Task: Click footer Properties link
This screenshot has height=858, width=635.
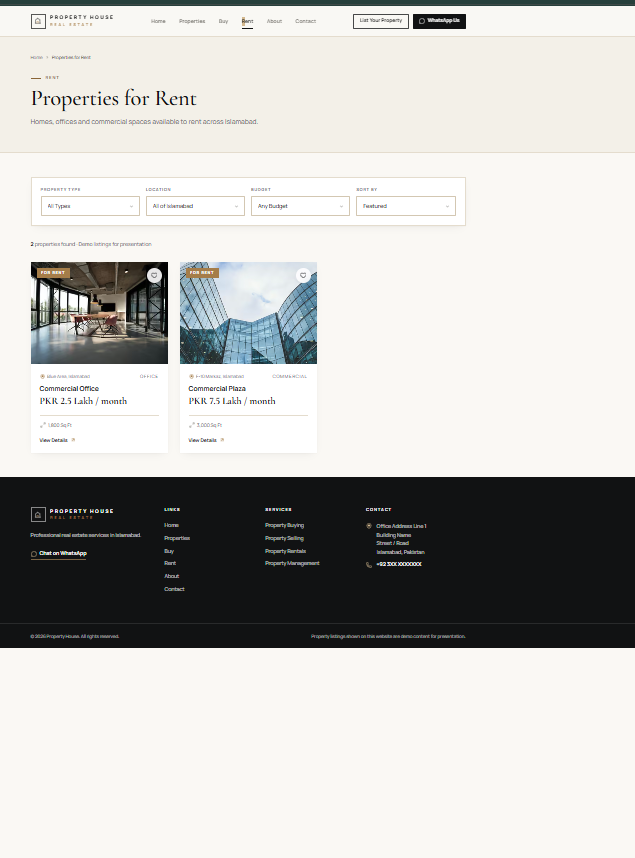Action: click(177, 538)
